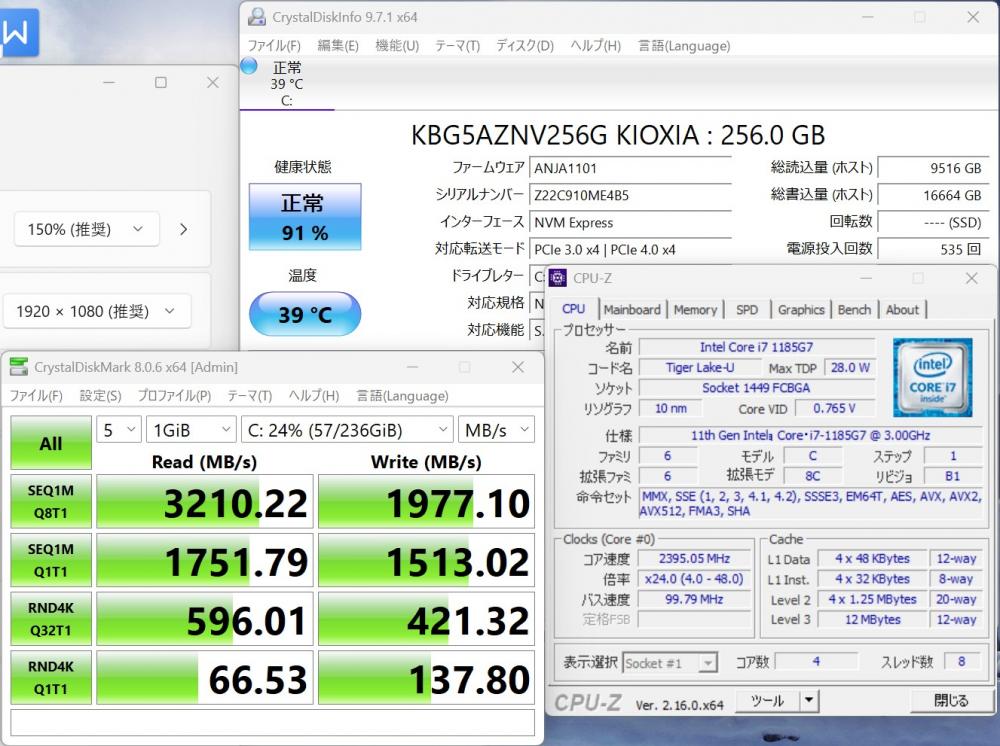The height and width of the screenshot is (746, 1000).
Task: Select the C: drive tab in CrystalDiskInfo
Action: coord(286,84)
